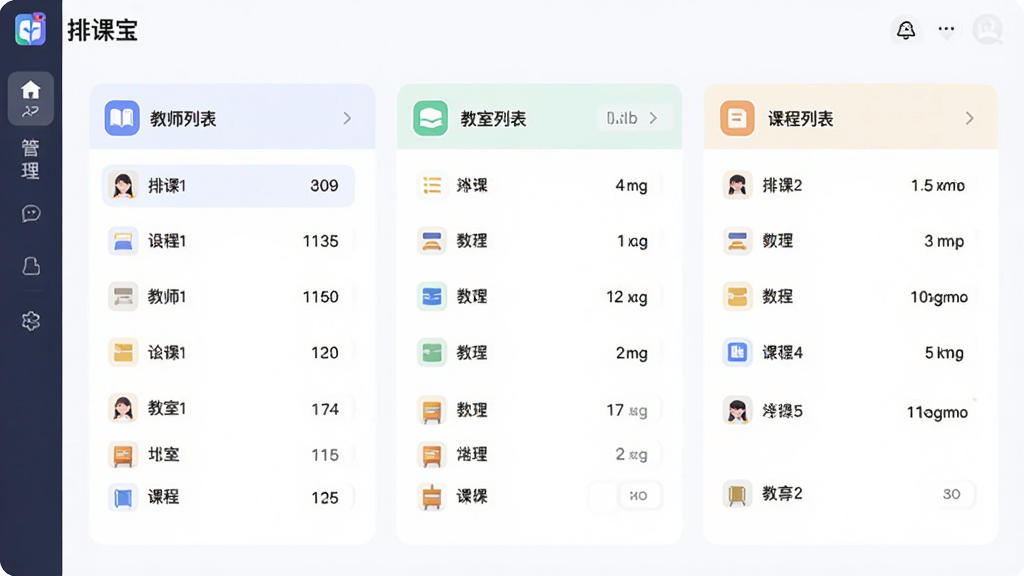Click the HO button in the 教室列表 card
Viewport: 1024px width, 576px height.
point(639,496)
